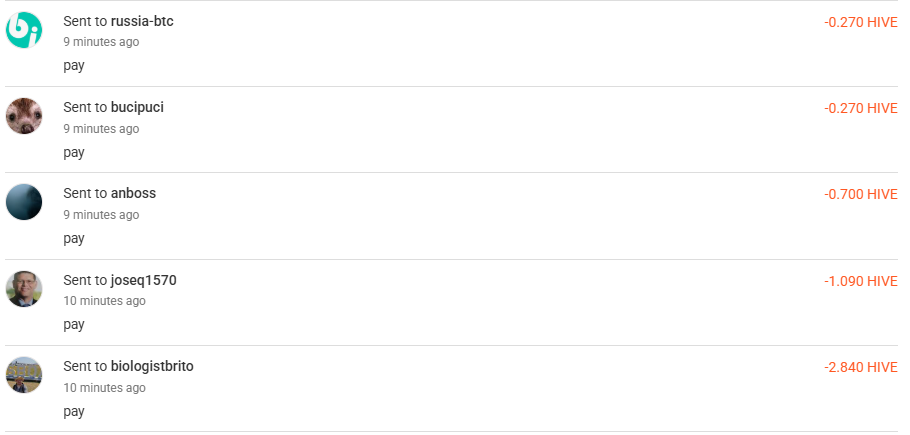Open bucipuci's profile picture
Screen dimensions: 910x435
pos(24,116)
